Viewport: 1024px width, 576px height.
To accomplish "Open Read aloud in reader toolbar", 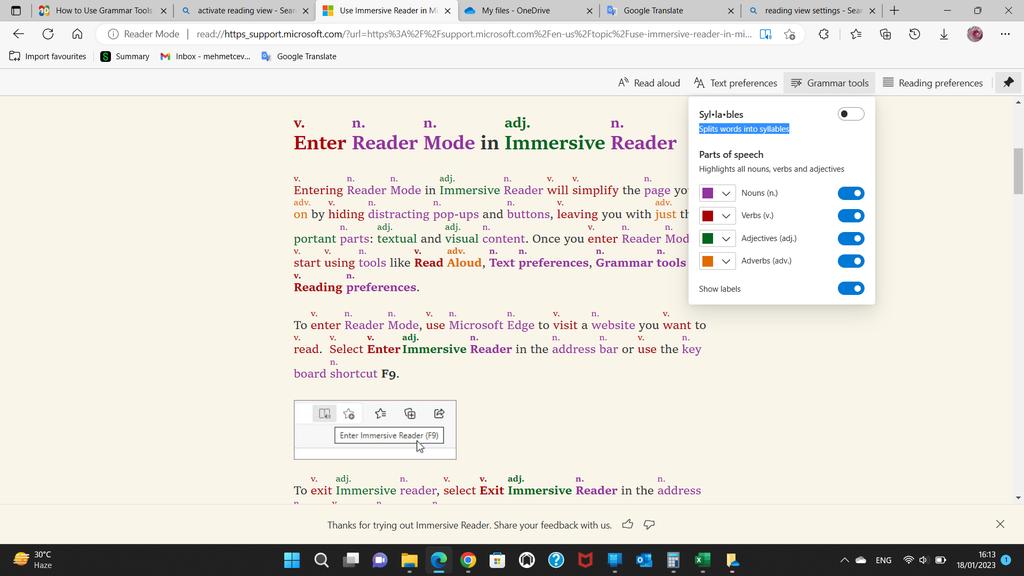I will (x=648, y=82).
